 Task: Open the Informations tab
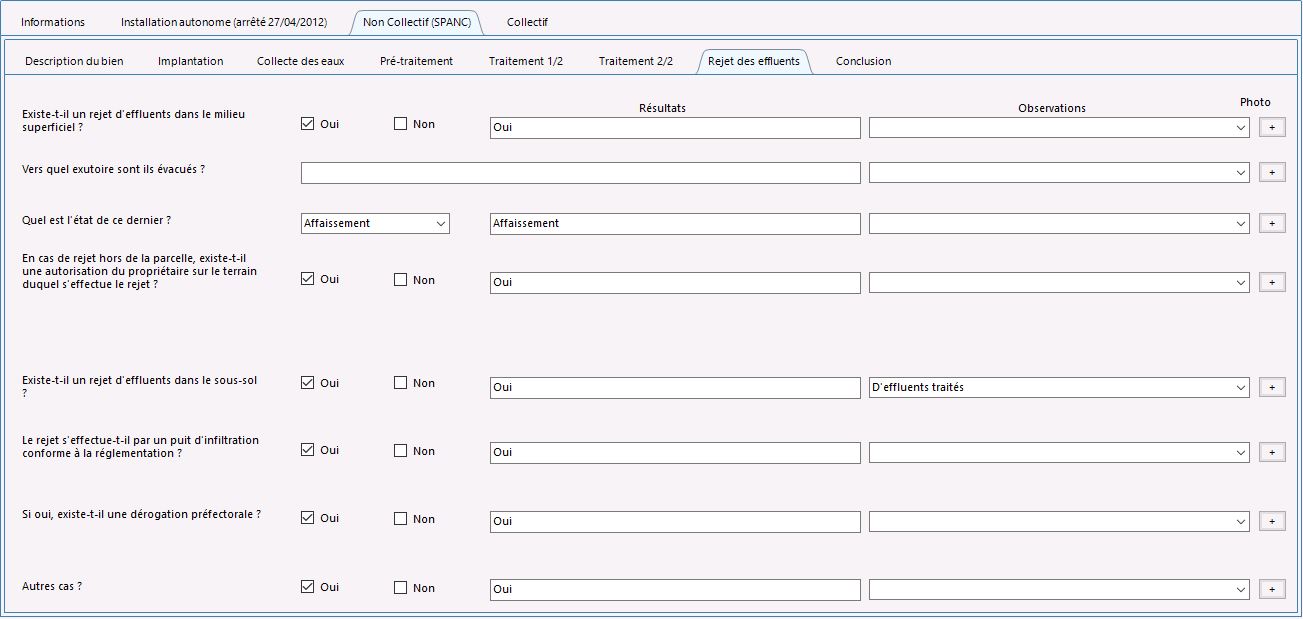53,22
